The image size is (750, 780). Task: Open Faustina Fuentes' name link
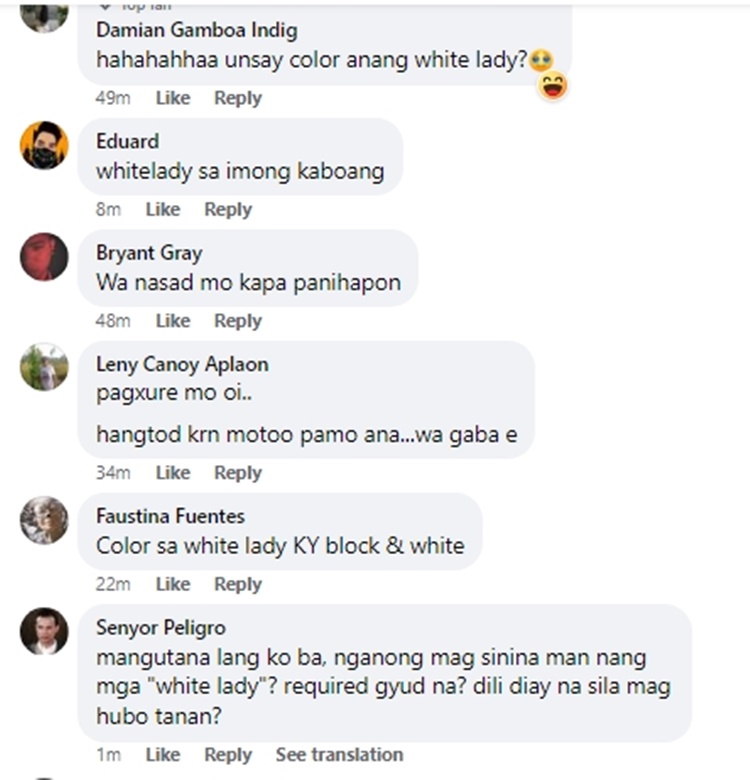click(171, 516)
